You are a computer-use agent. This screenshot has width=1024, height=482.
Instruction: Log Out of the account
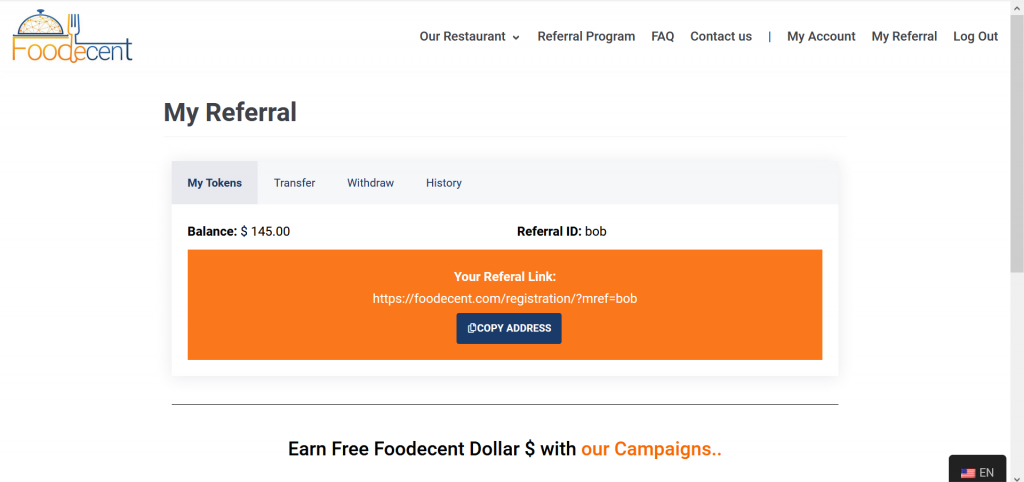975,36
